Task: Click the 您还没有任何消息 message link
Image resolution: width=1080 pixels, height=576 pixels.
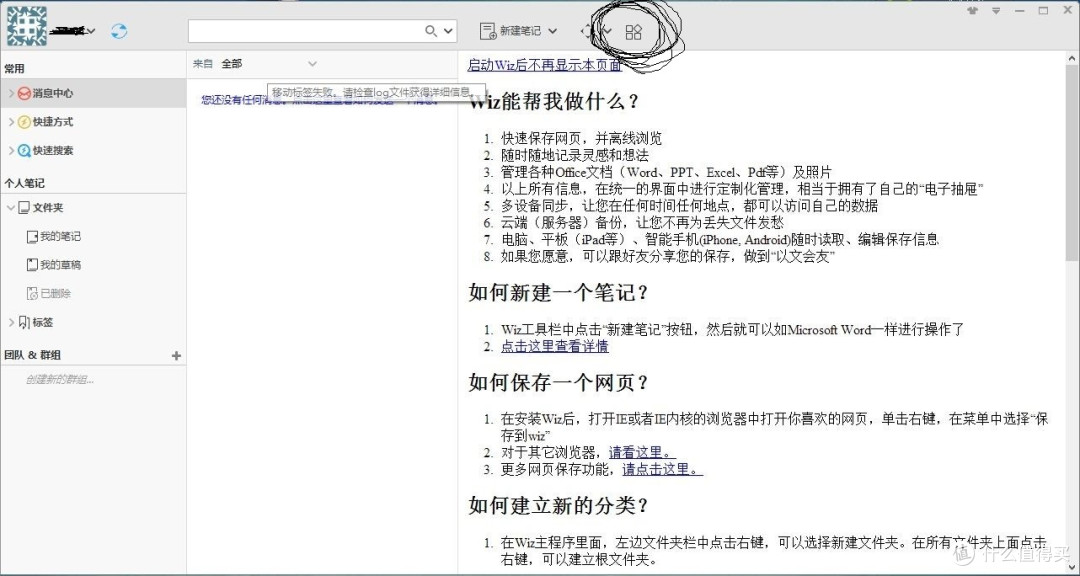Action: point(319,101)
